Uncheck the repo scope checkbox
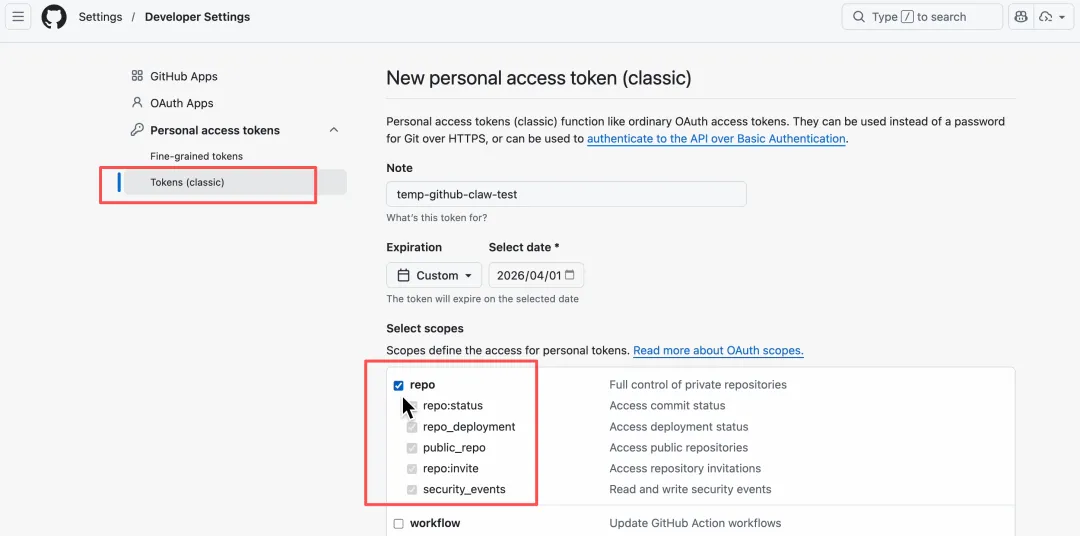Screen dimensions: 1080x536 click(x=398, y=385)
